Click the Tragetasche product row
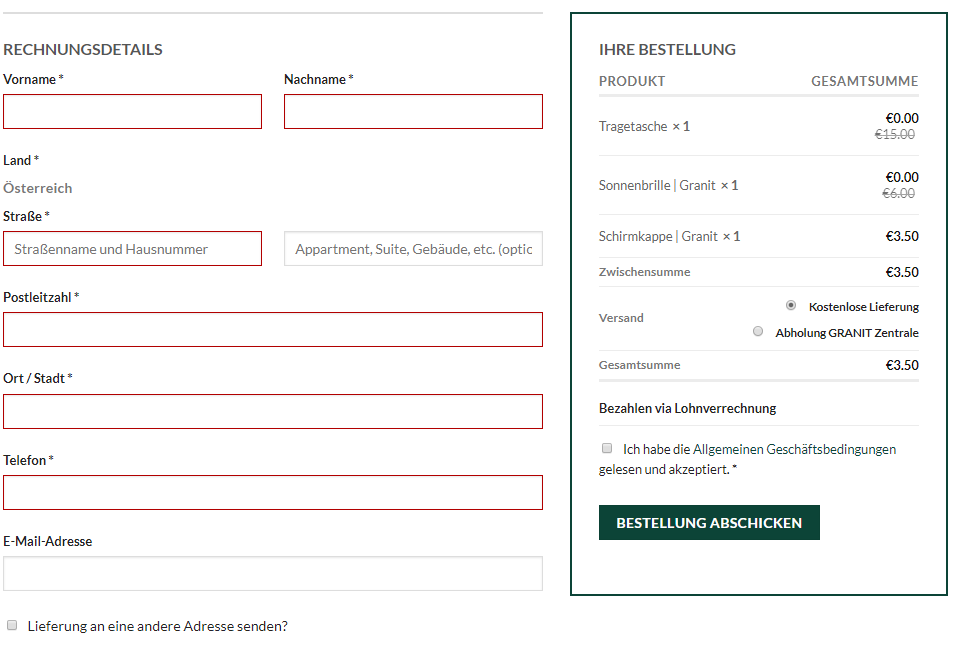957x646 pixels. pos(759,126)
